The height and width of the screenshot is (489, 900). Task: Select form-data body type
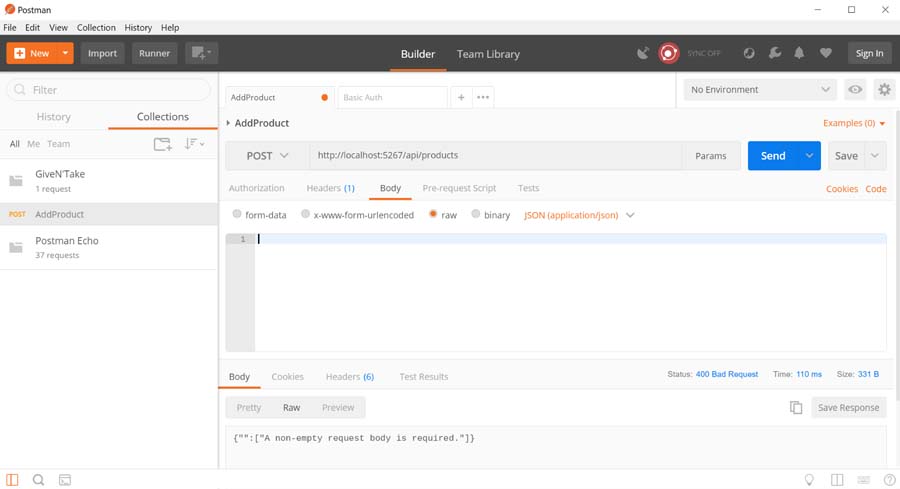click(x=236, y=214)
